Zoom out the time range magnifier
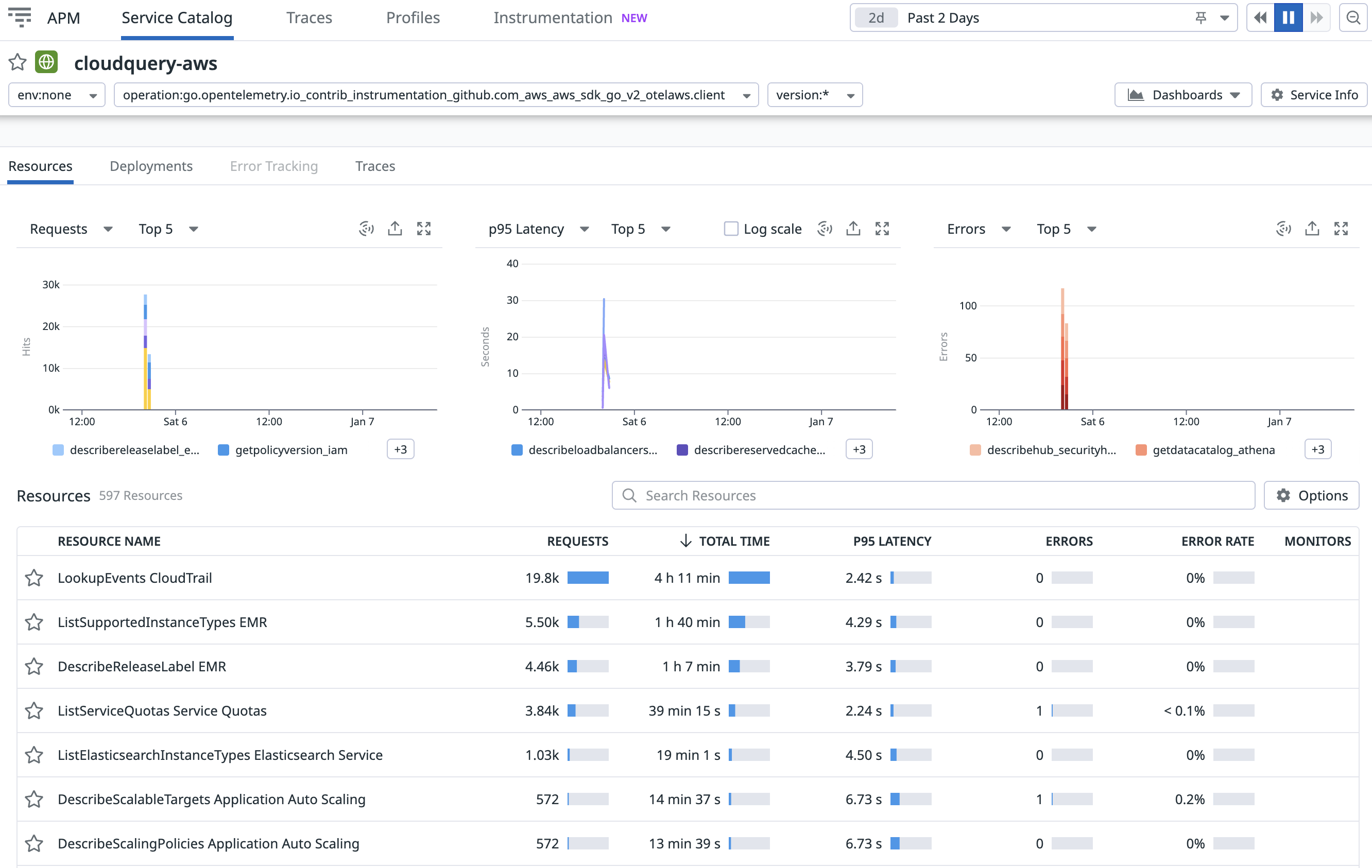 click(1354, 18)
